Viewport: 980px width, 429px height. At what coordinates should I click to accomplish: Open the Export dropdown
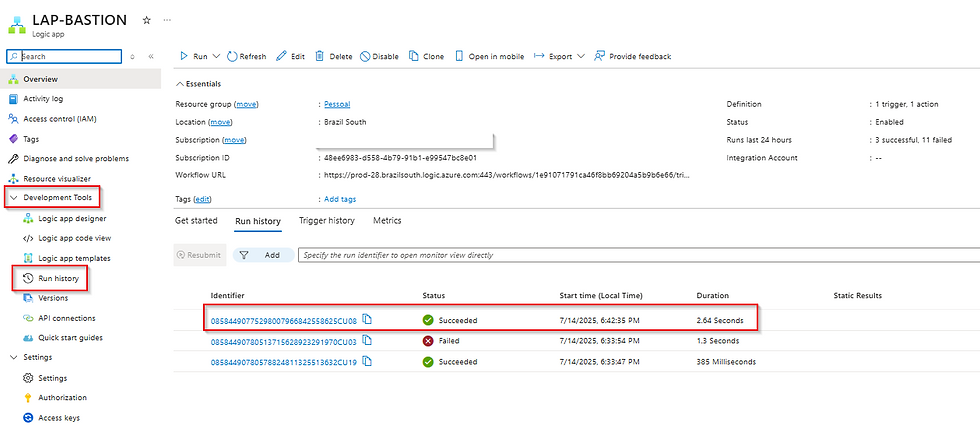[x=559, y=56]
